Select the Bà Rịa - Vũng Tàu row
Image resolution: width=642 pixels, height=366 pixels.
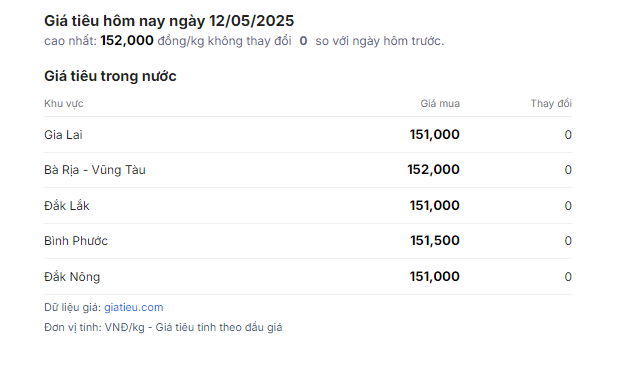click(x=308, y=170)
